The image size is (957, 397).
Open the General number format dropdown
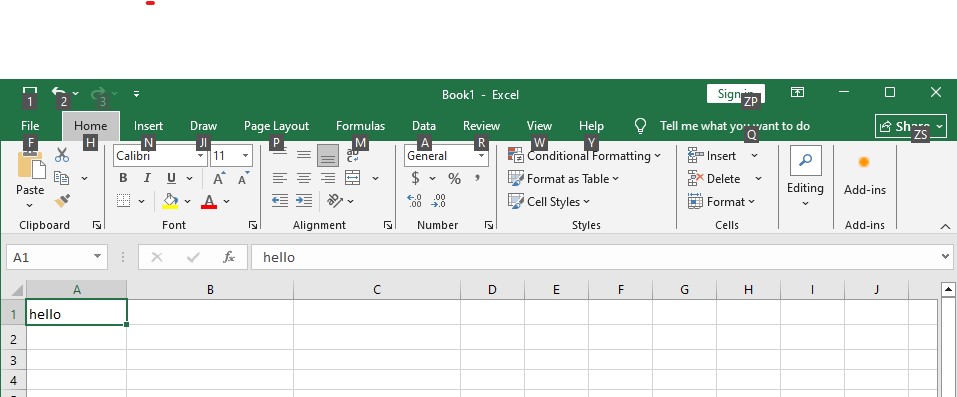[482, 156]
